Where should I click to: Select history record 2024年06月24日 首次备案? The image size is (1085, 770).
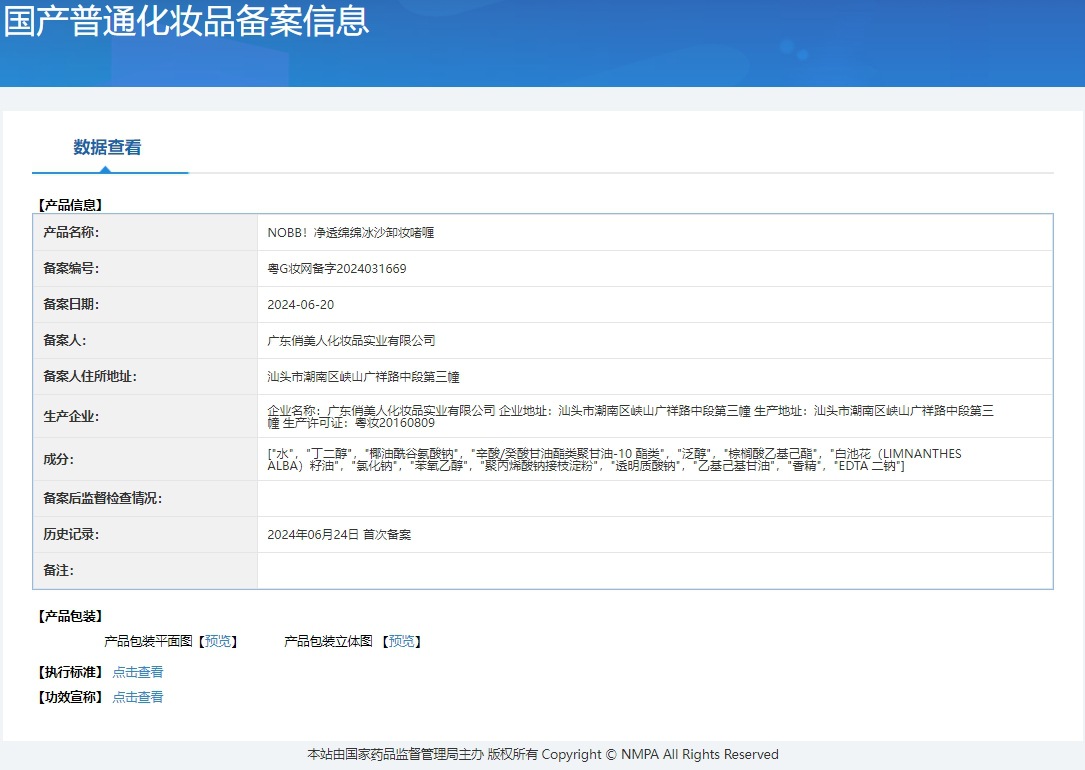(x=339, y=534)
